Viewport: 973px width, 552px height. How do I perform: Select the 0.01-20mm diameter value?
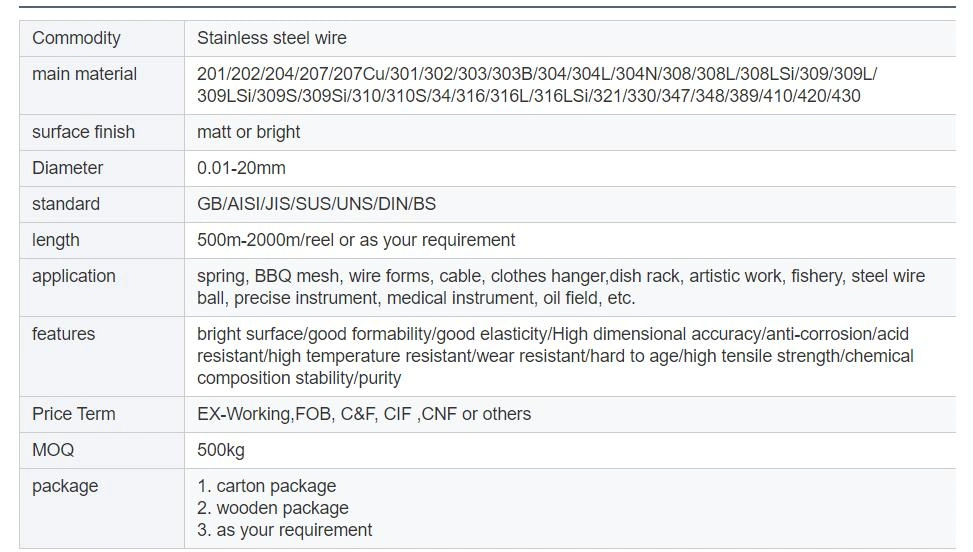[241, 168]
